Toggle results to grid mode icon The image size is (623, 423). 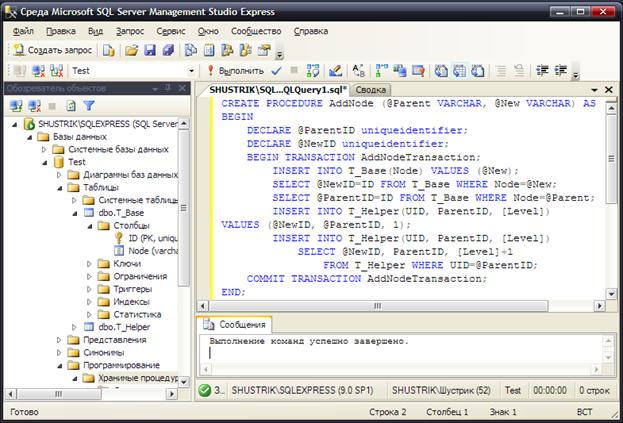(460, 71)
